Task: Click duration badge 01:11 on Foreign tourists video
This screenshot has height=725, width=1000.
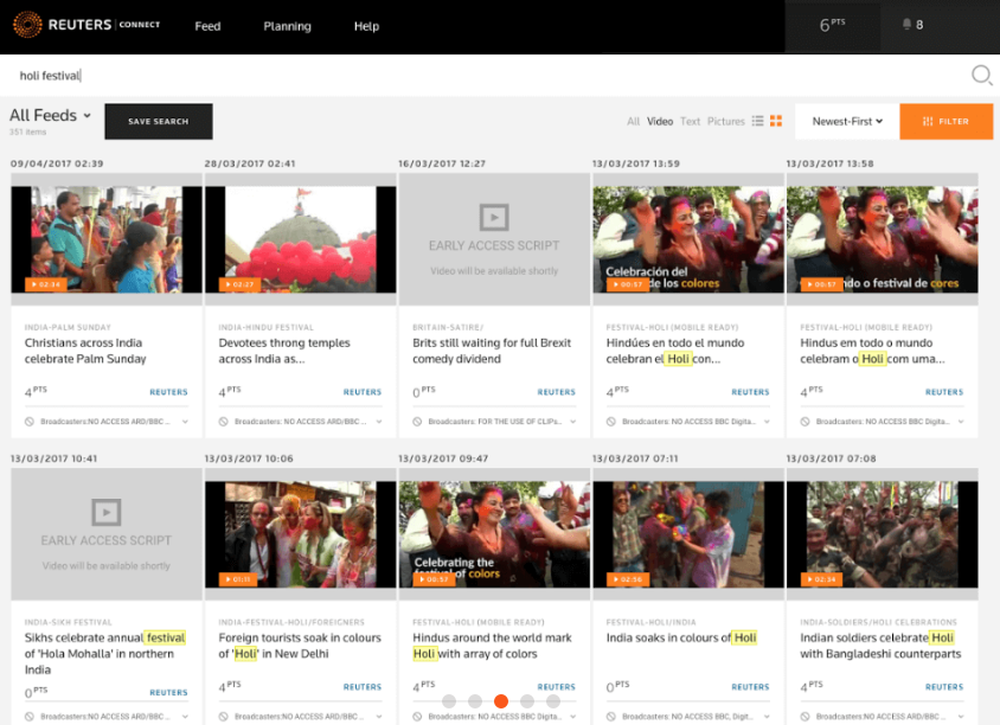Action: click(238, 580)
